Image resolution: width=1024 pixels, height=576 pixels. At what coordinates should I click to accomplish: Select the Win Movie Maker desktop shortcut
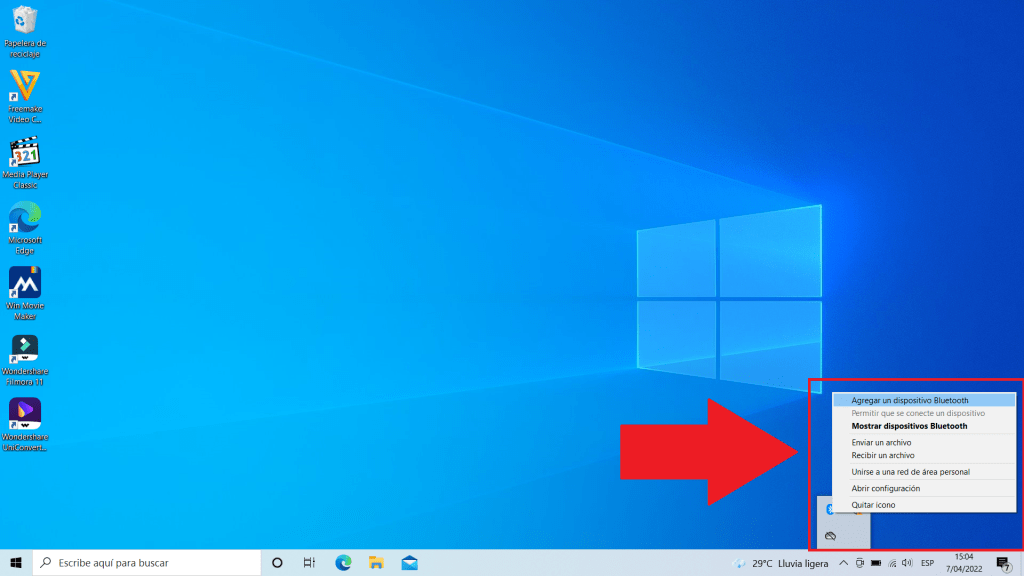(25, 284)
